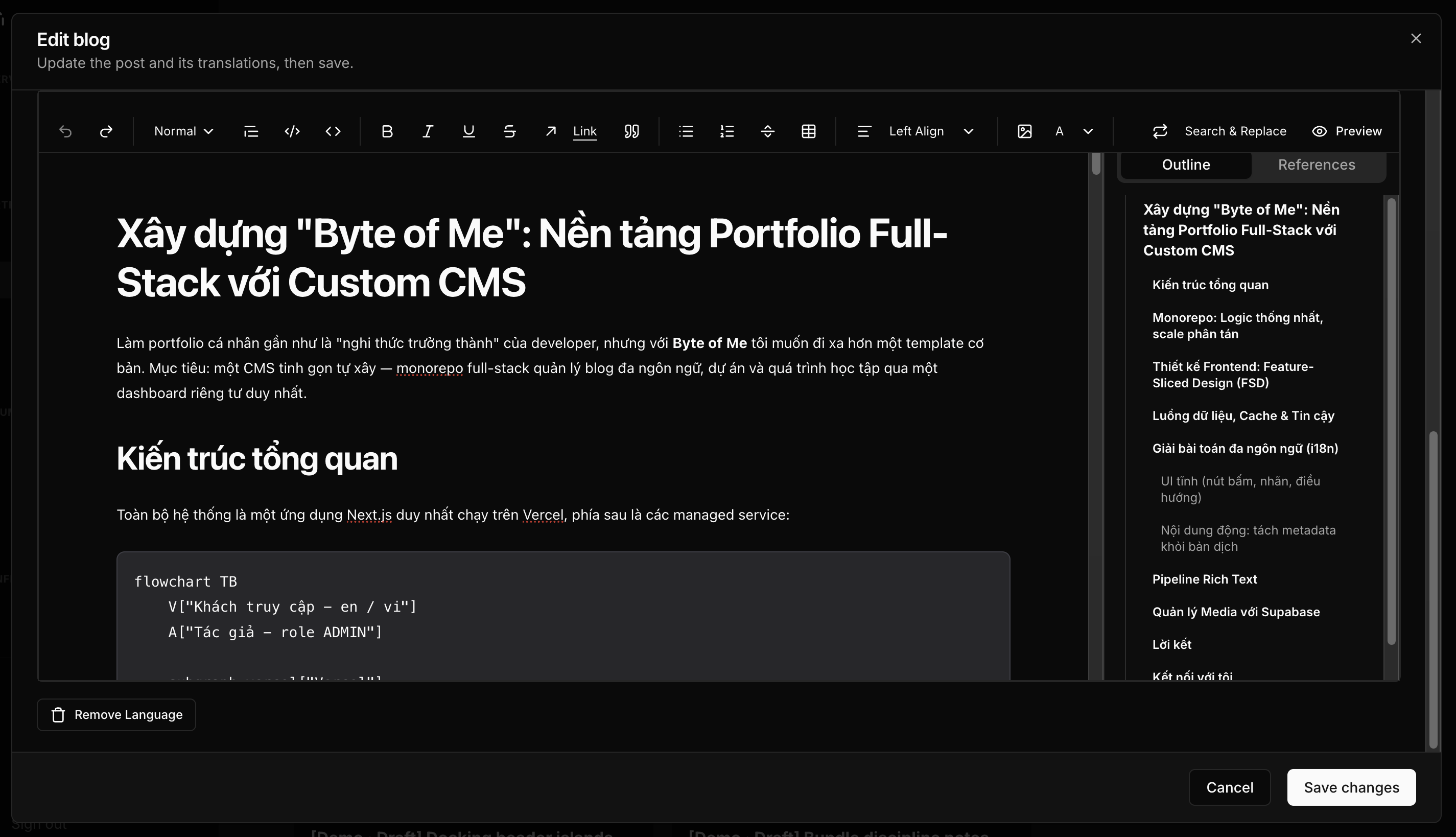Open Search & Replace
This screenshot has width=1456, height=837.
(x=1219, y=131)
